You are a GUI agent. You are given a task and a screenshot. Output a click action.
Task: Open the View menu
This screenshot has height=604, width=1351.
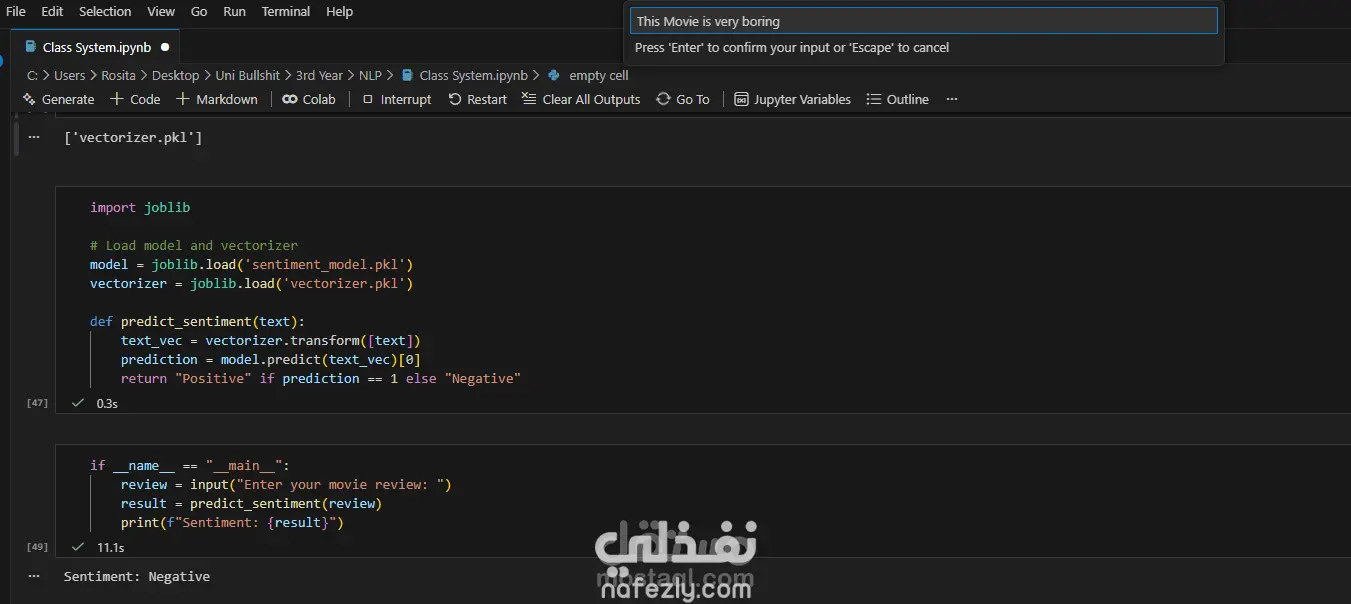(161, 11)
